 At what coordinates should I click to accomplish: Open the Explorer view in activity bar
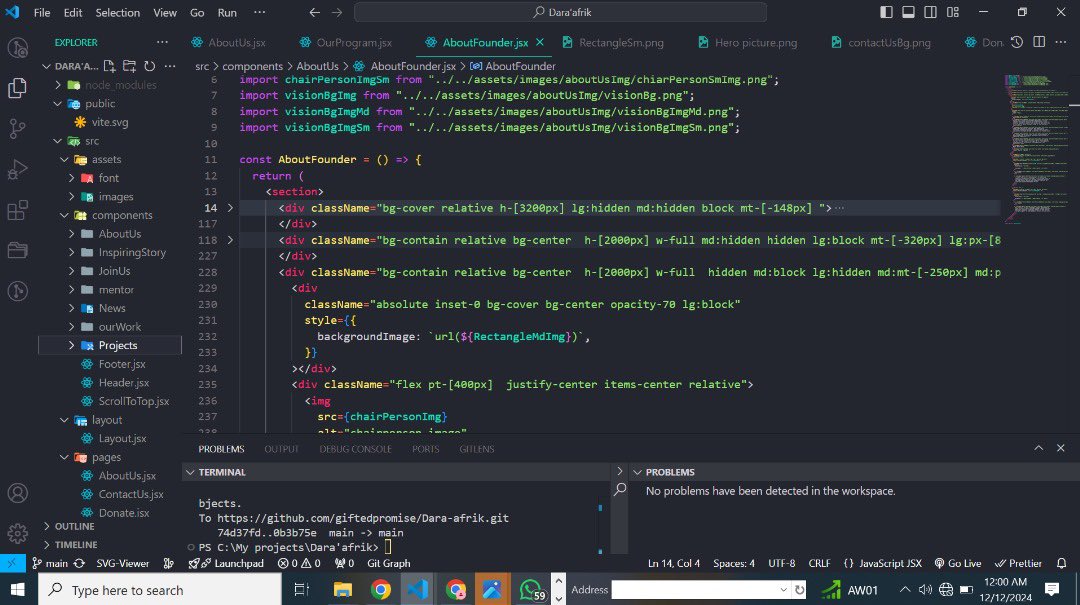tap(17, 88)
